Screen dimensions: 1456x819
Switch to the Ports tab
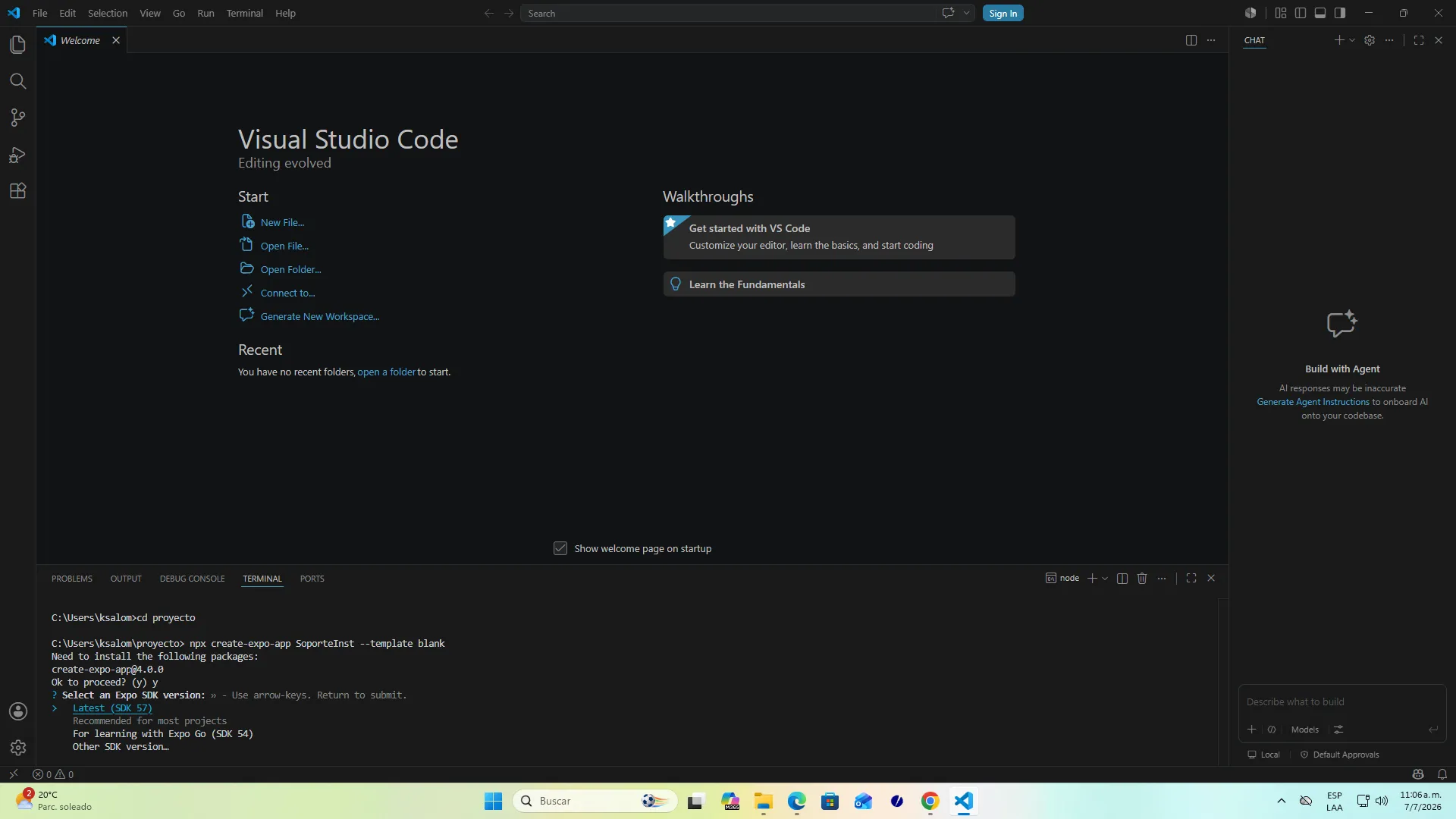click(x=312, y=579)
